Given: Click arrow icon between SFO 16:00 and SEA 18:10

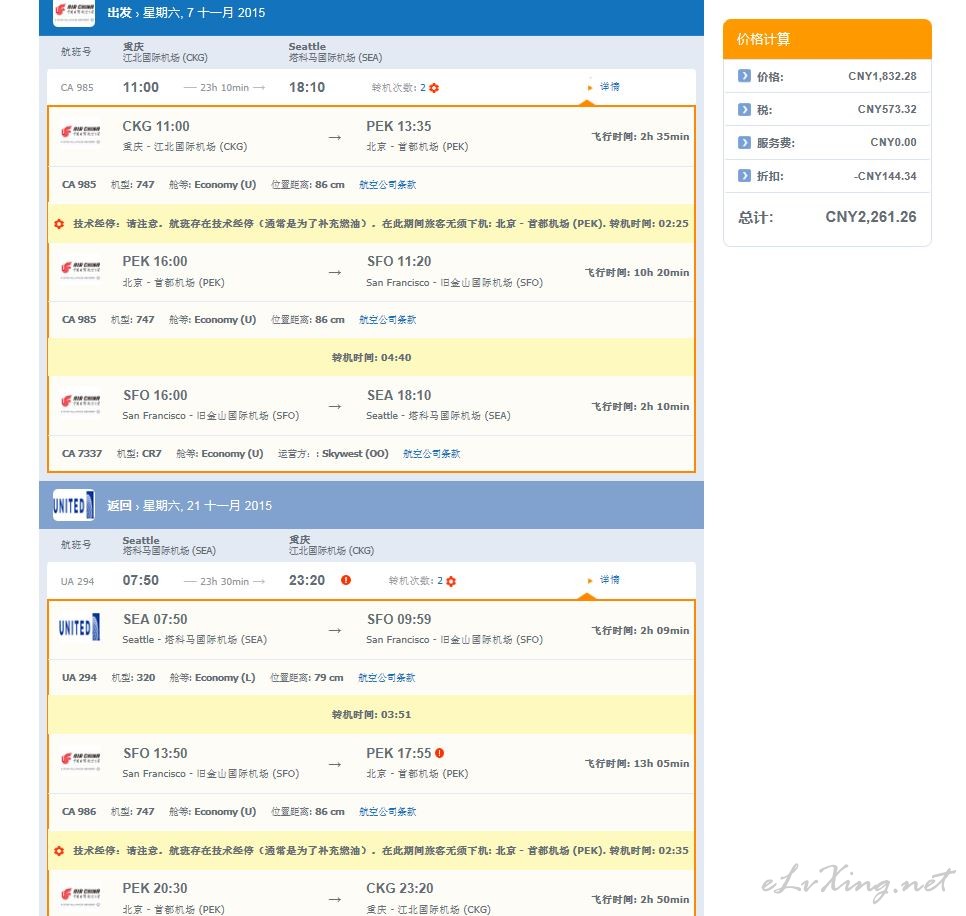Looking at the screenshot, I should click(335, 407).
